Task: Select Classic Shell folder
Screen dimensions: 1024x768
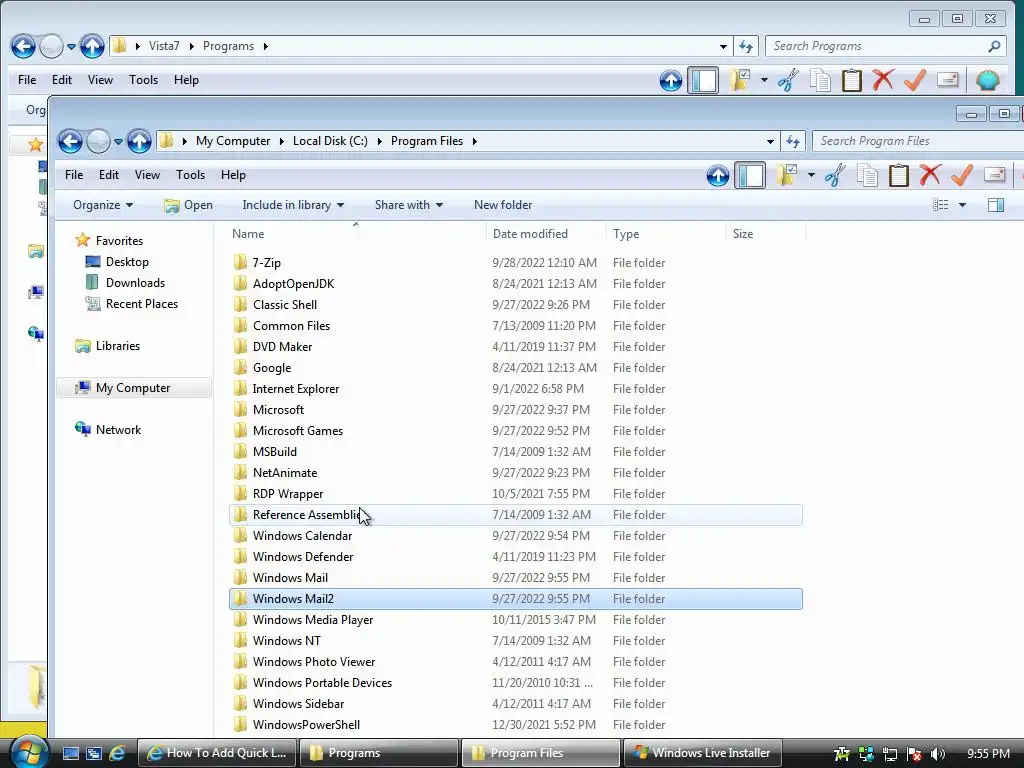Action: coord(284,305)
